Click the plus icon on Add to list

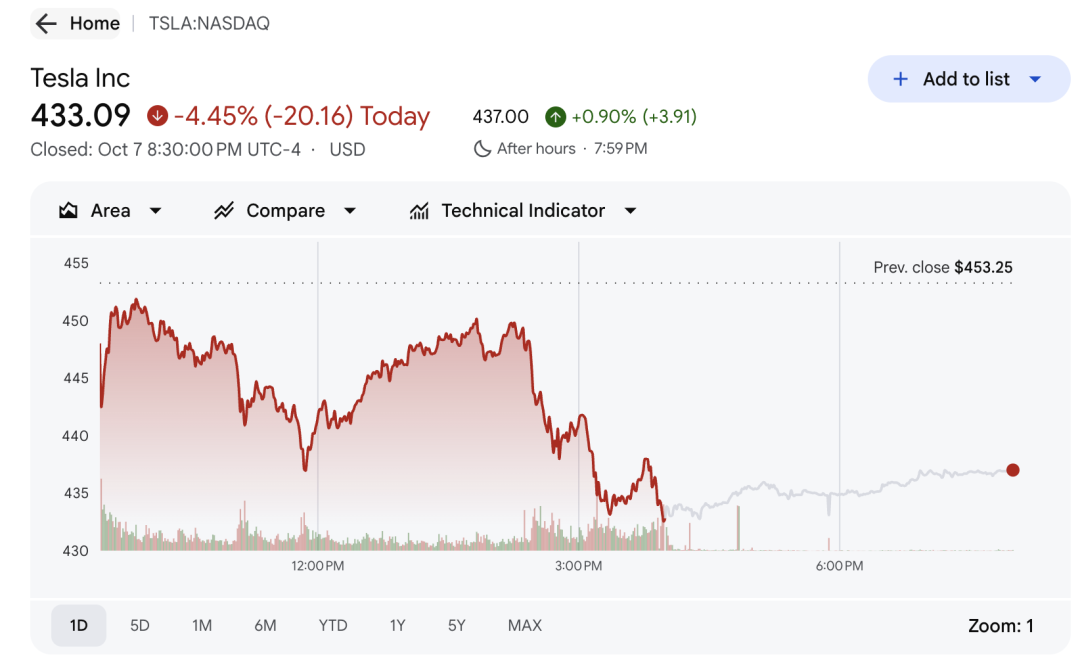(900, 79)
